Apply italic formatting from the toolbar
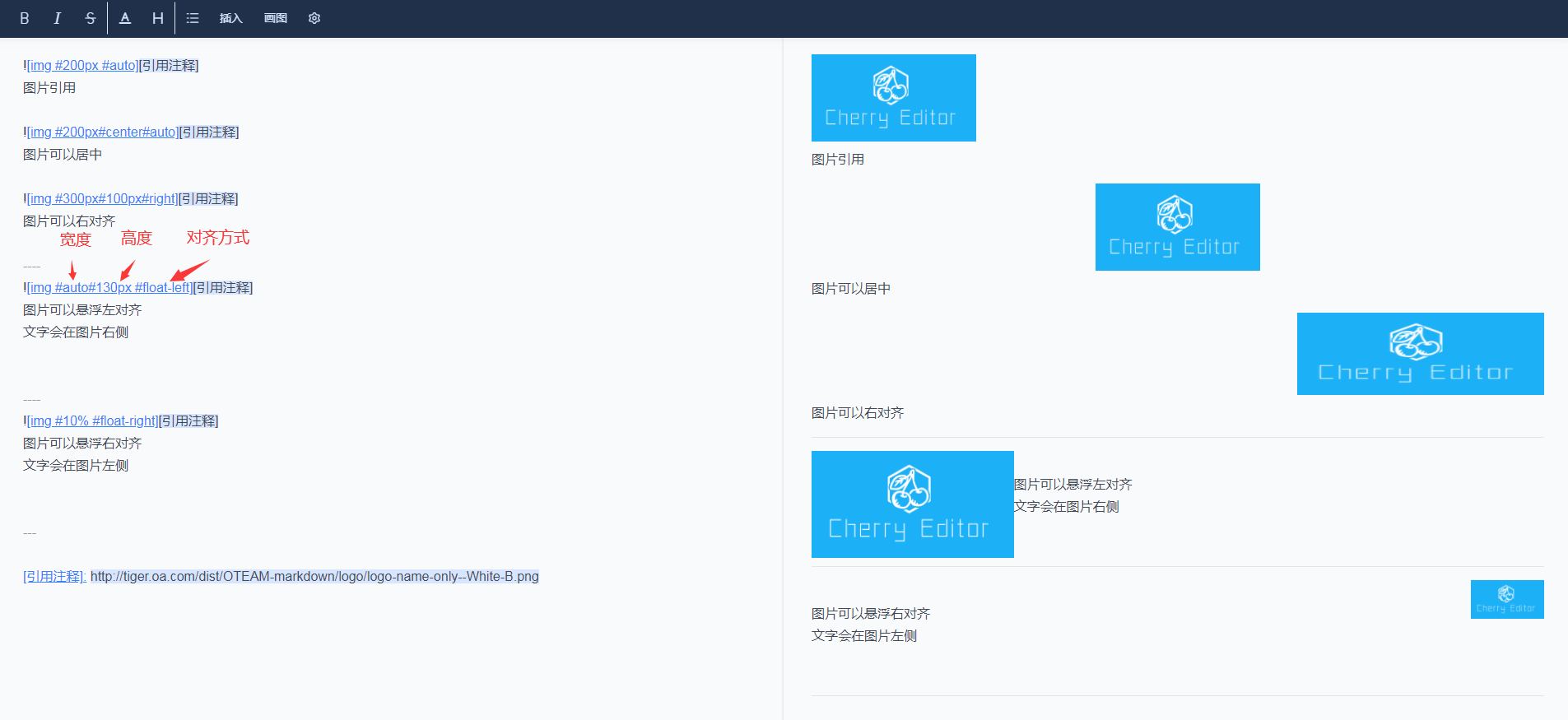The height and width of the screenshot is (720, 1568). coord(57,18)
